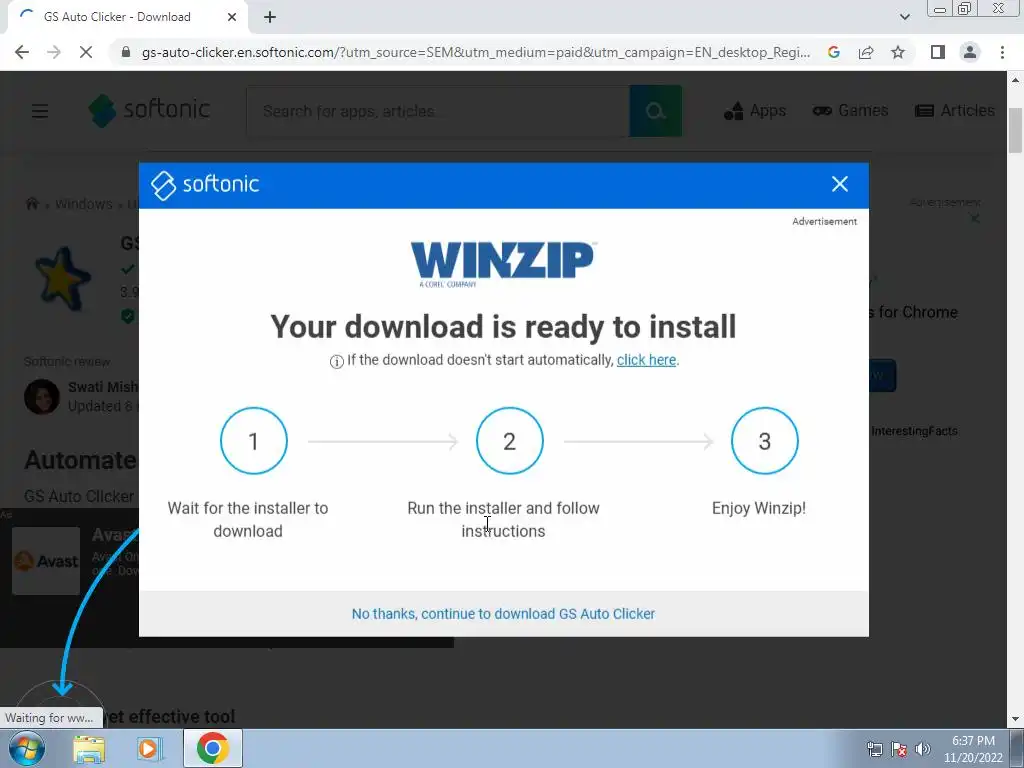Open the Windows Start button
This screenshot has width=1024, height=768.
27,748
